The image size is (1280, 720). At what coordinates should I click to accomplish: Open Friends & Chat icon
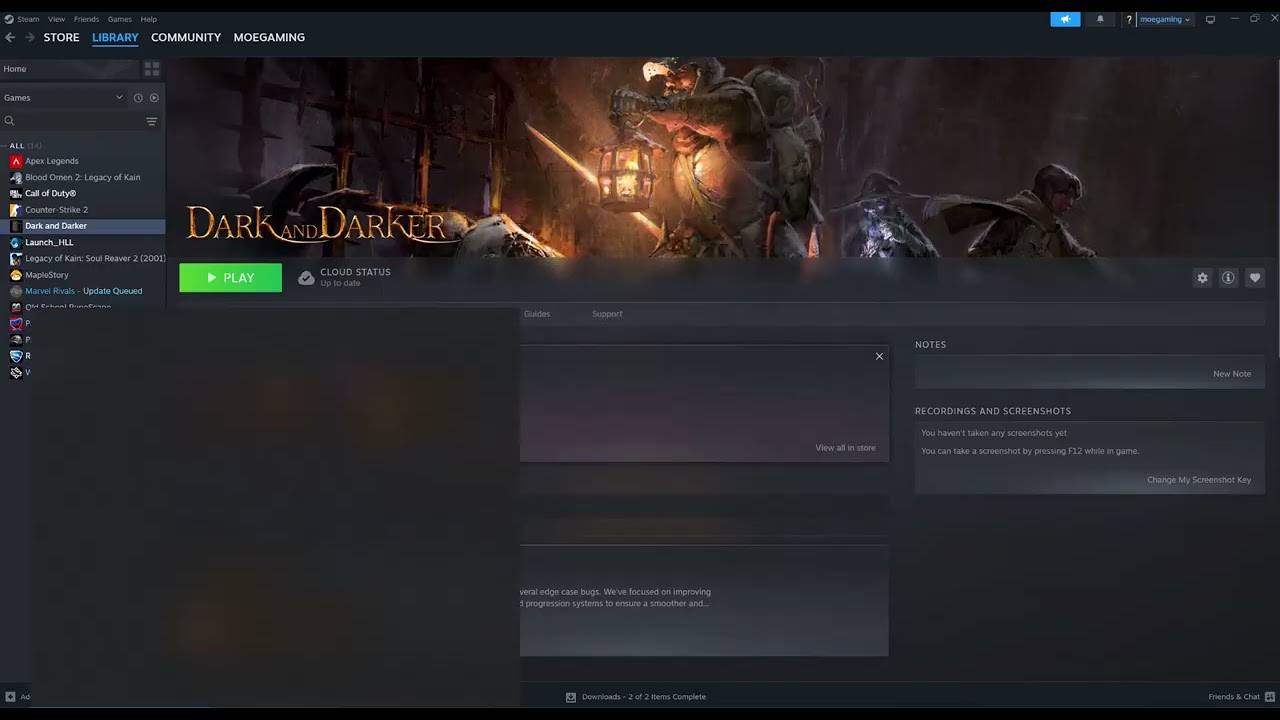pos(1270,697)
